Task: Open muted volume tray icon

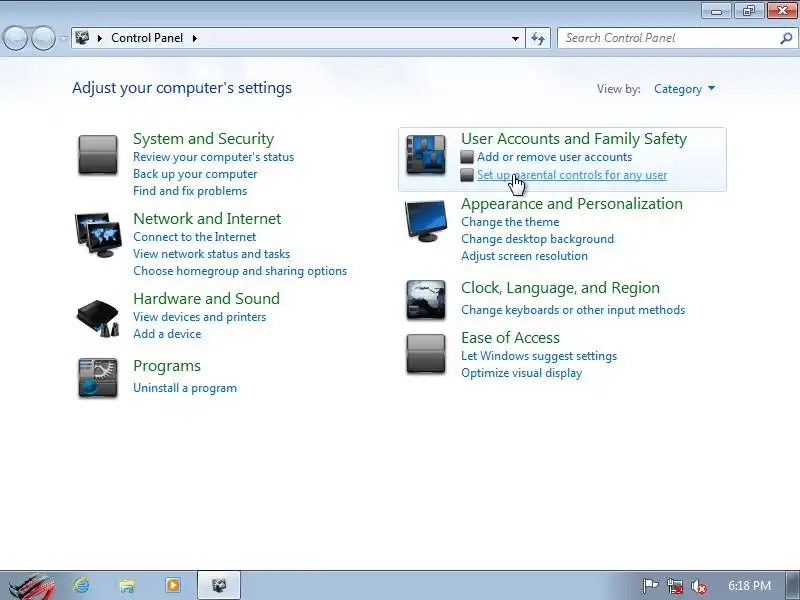Action: click(699, 586)
